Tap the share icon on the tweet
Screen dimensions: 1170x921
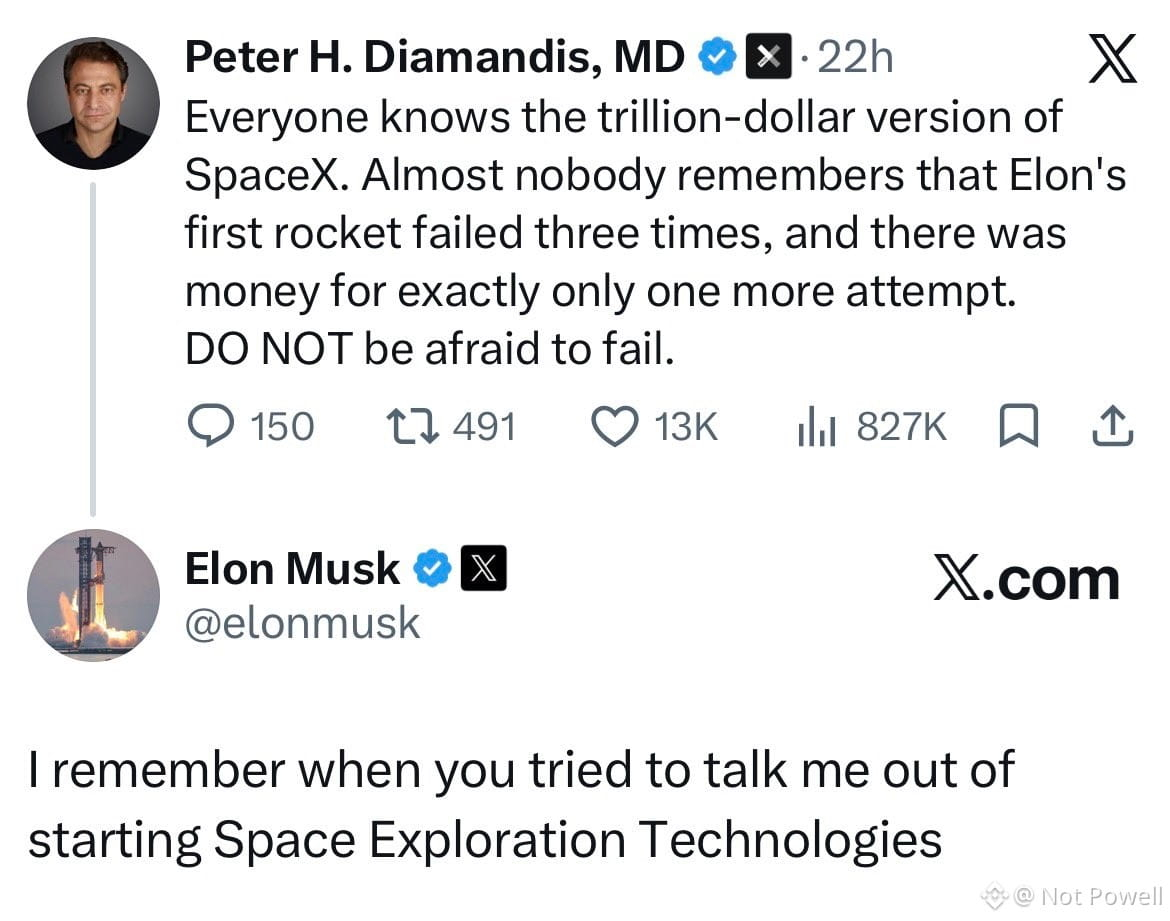[1113, 425]
